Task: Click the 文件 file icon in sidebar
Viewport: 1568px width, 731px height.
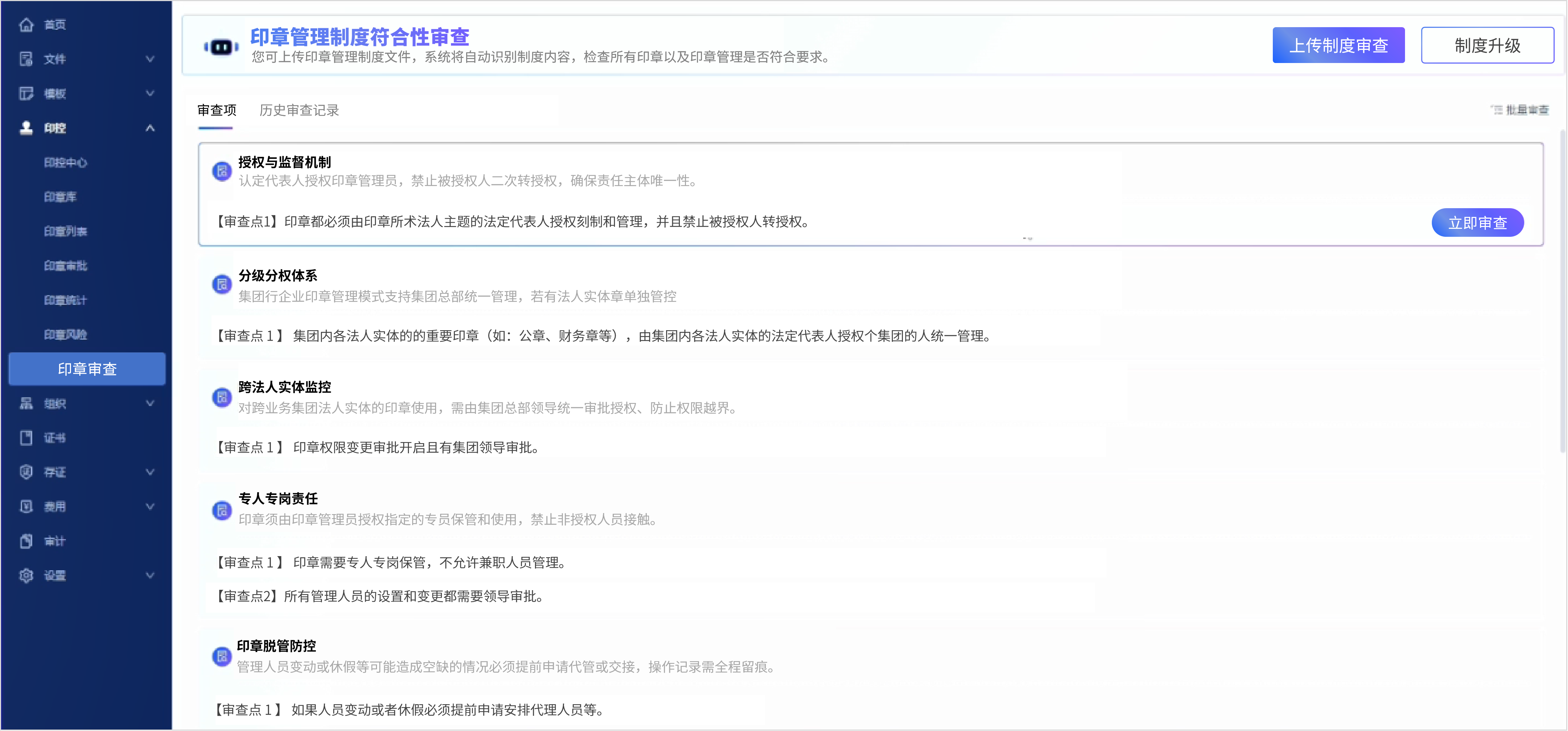Action: point(26,59)
